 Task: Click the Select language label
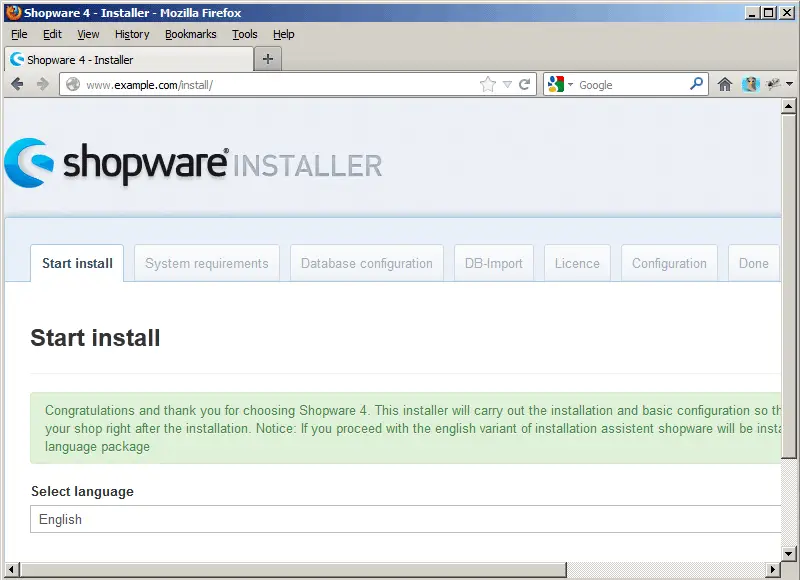tap(83, 491)
